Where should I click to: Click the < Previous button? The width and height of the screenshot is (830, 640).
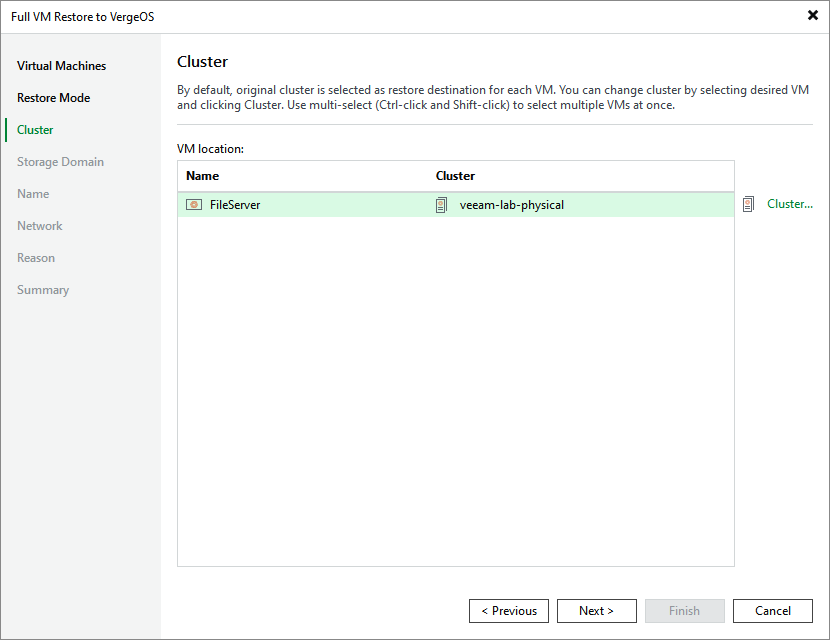click(x=509, y=611)
